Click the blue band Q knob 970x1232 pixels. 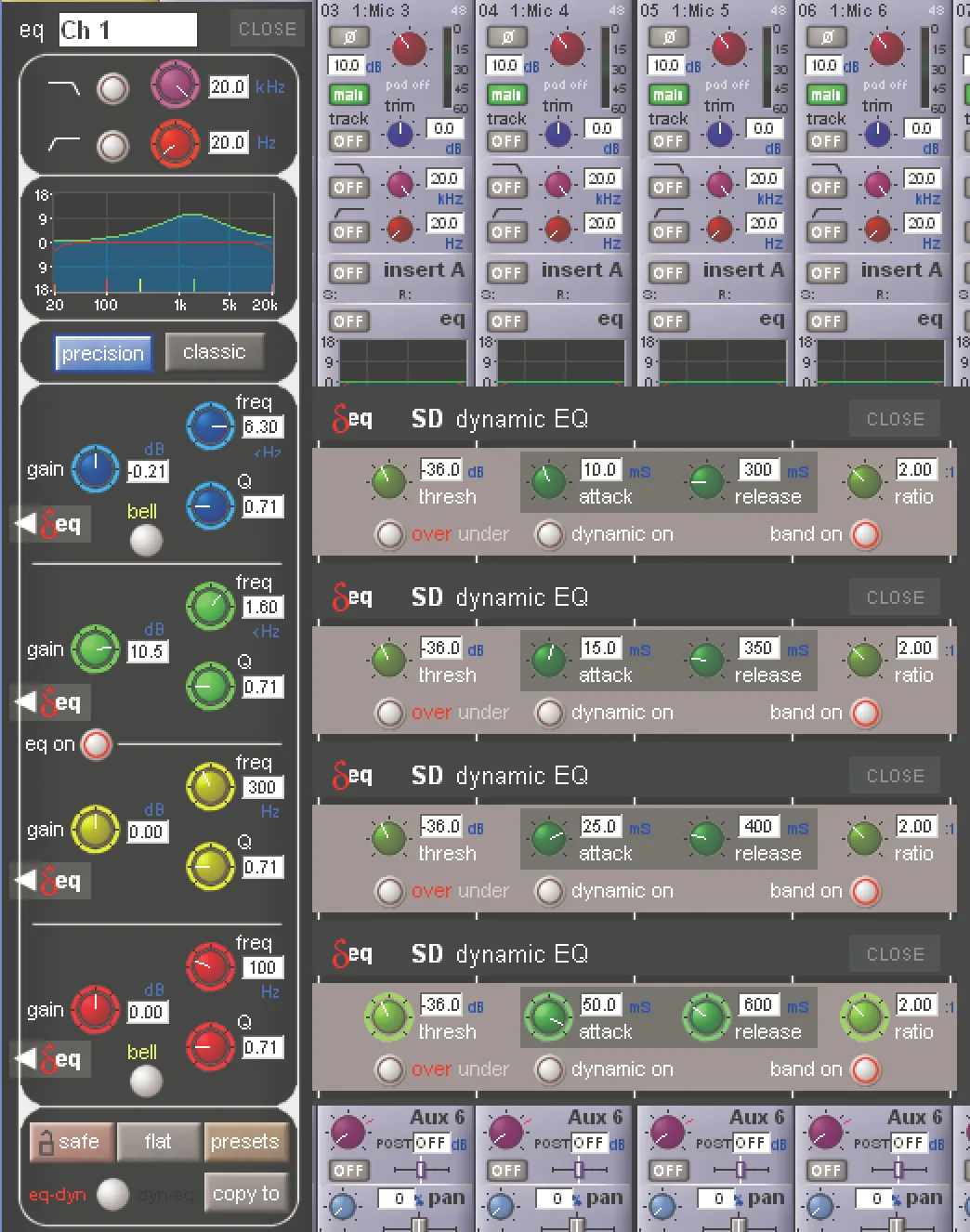click(x=211, y=506)
